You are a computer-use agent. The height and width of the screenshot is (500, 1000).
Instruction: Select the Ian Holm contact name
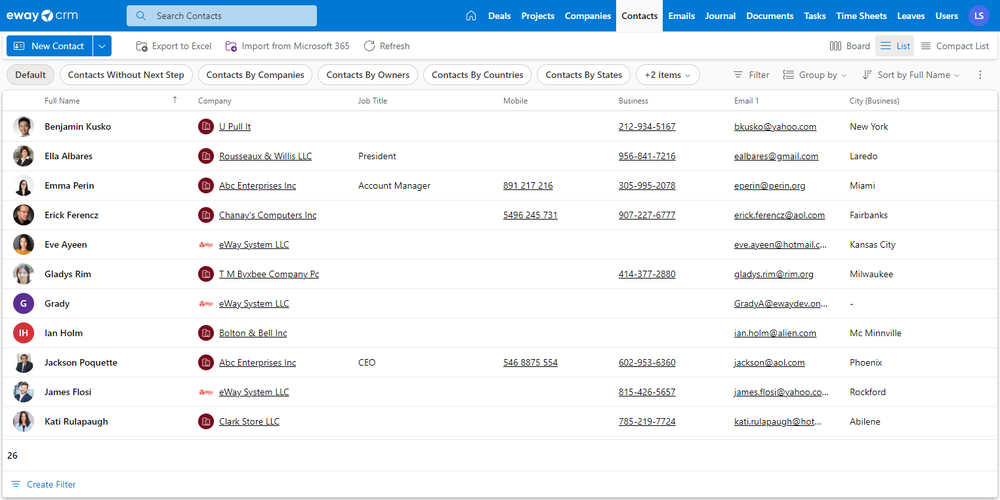coord(63,333)
